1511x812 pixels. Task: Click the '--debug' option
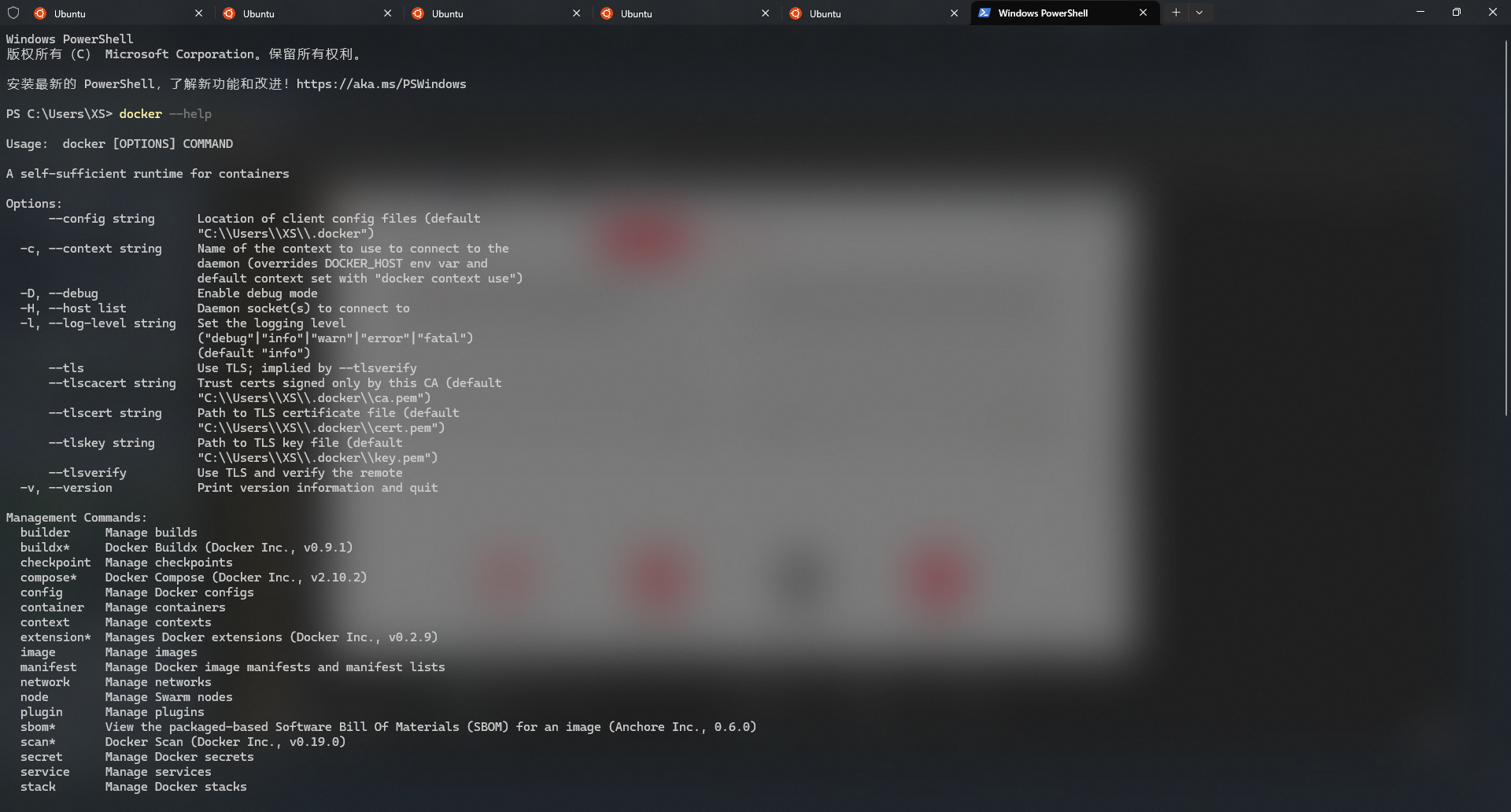tap(73, 293)
